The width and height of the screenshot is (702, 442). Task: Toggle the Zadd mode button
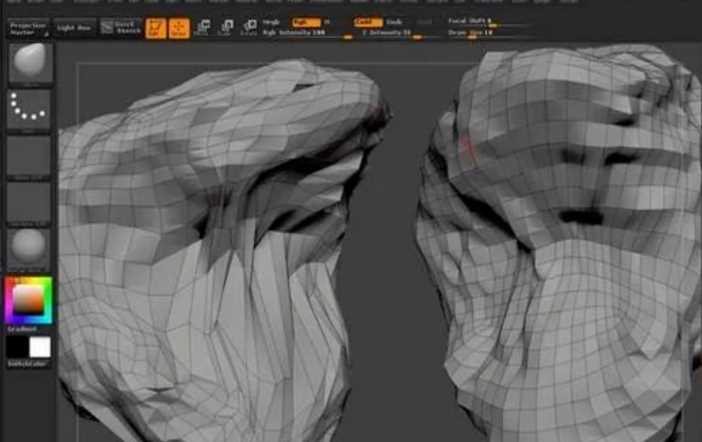tap(368, 22)
